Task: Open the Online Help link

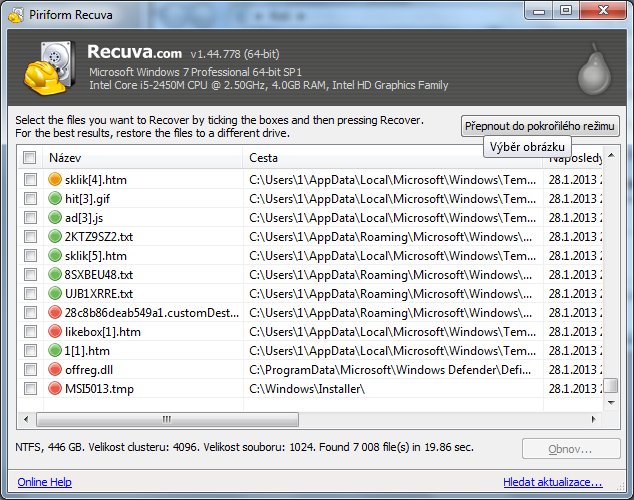Action: point(44,482)
